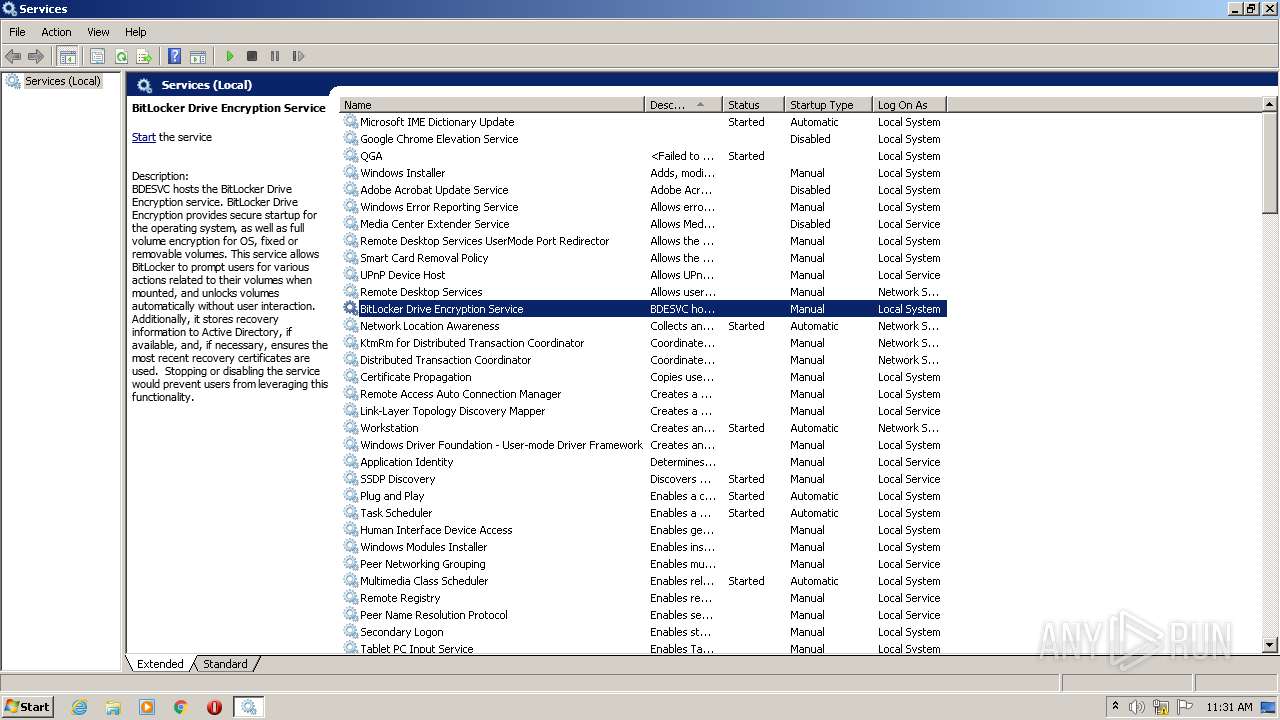1280x720 pixels.
Task: Click the gear icon beside Peer Networking Grouping
Action: [x=351, y=564]
